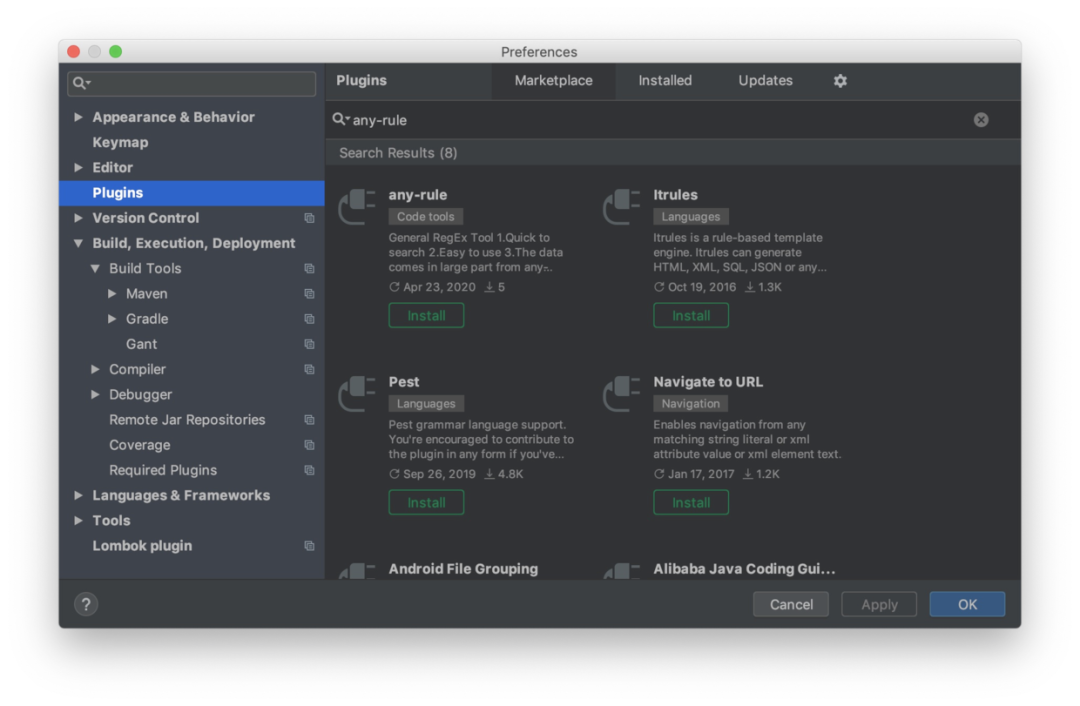
Task: Expand the Languages & Frameworks section
Action: tap(79, 495)
